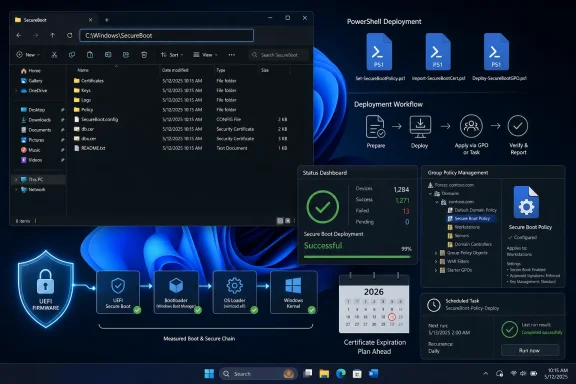The height and width of the screenshot is (384, 576).
Task: Click the Deploy workflow step icon
Action: tap(420, 127)
